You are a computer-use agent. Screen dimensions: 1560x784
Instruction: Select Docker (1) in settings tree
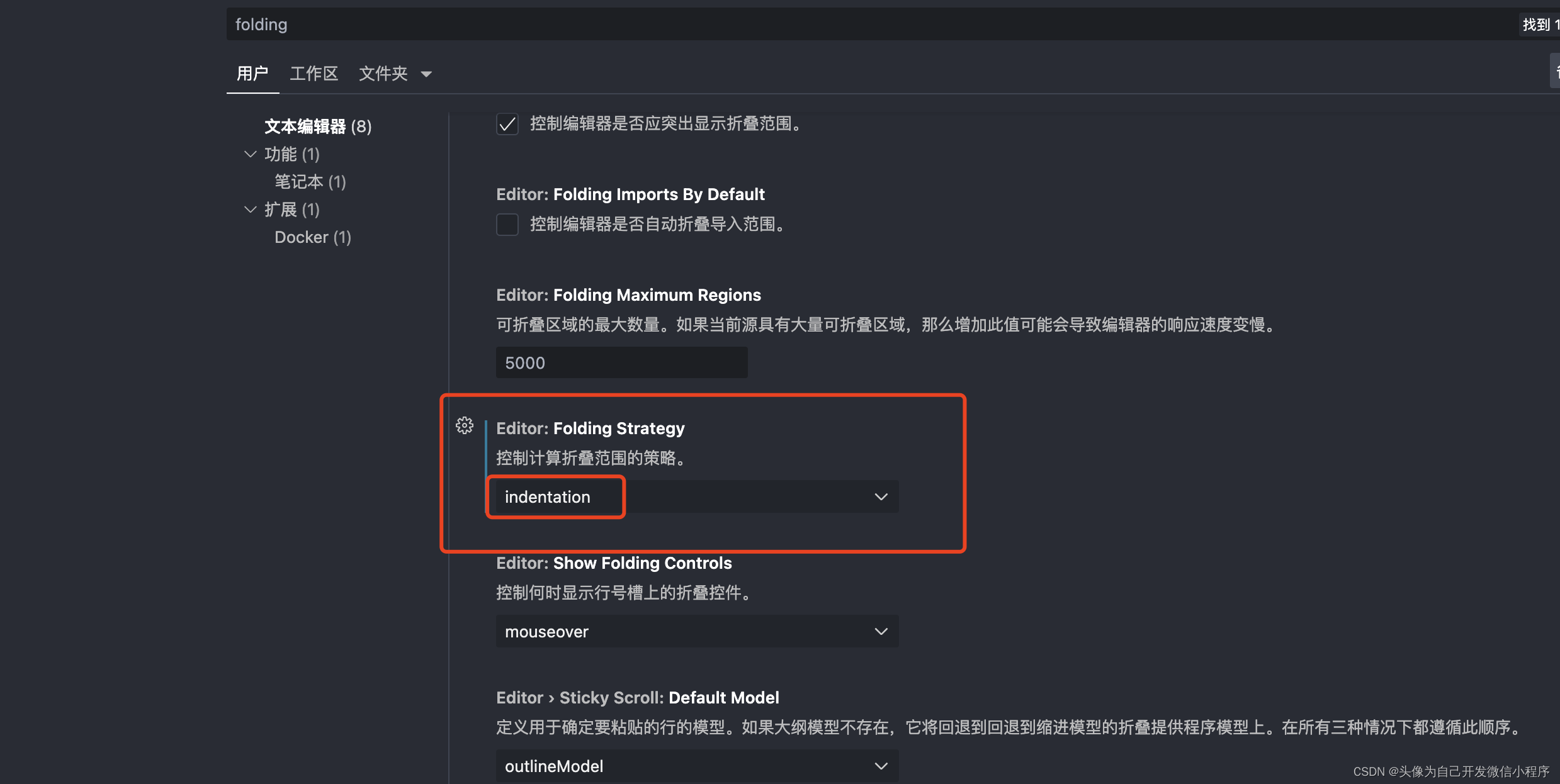(x=312, y=237)
